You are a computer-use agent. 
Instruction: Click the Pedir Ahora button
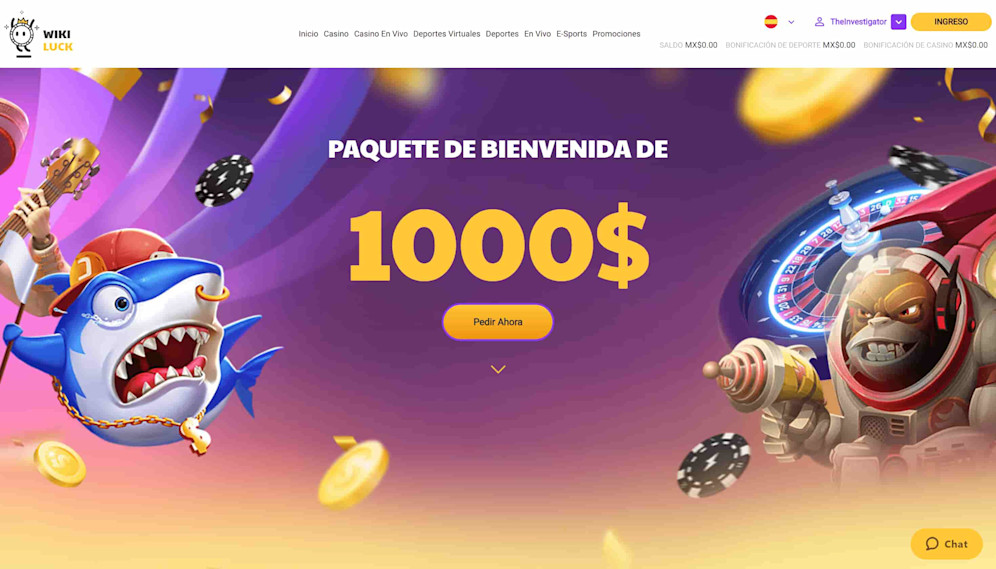(498, 322)
